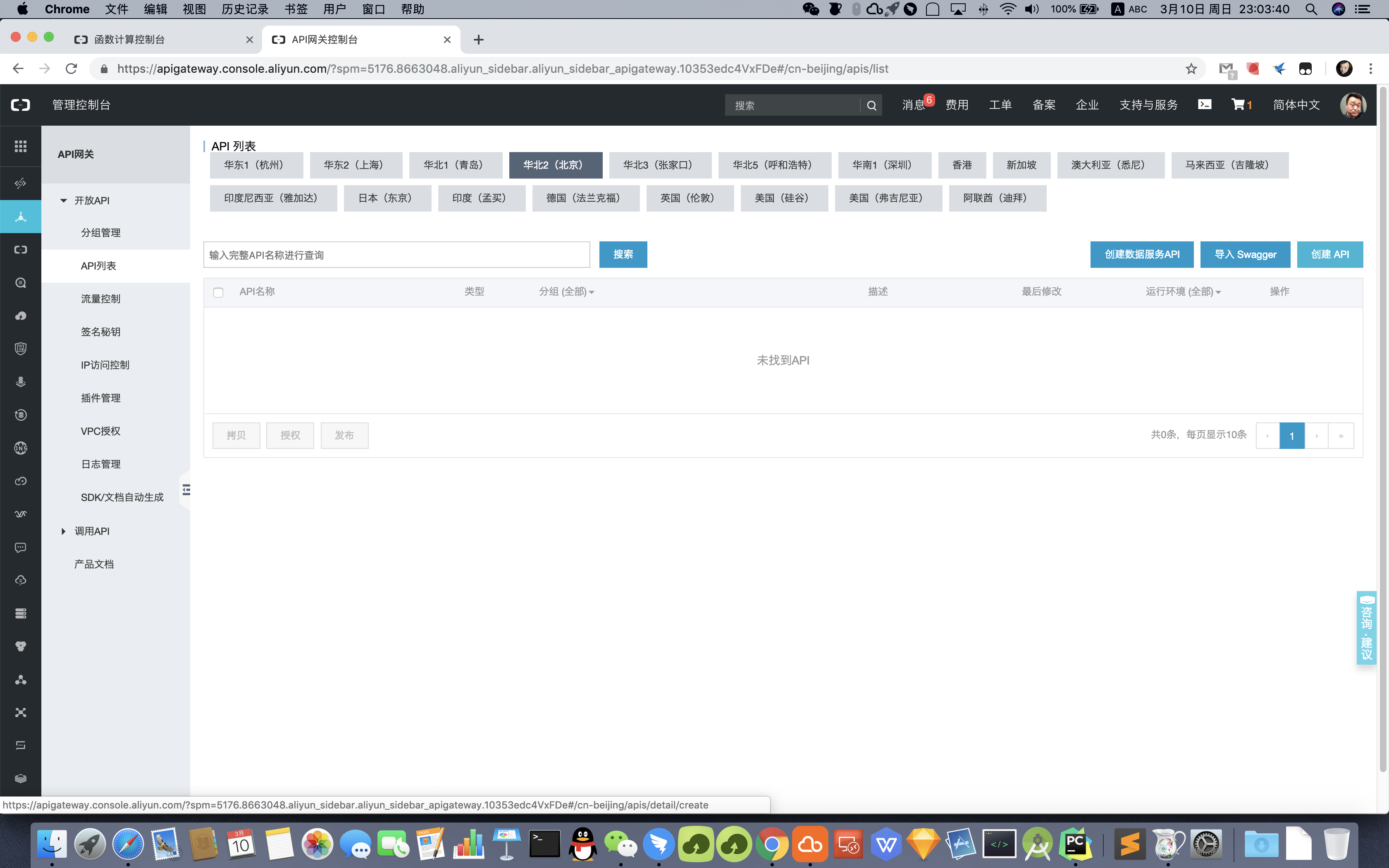This screenshot has width=1389, height=868.
Task: Open 费用 in console header
Action: 957,105
